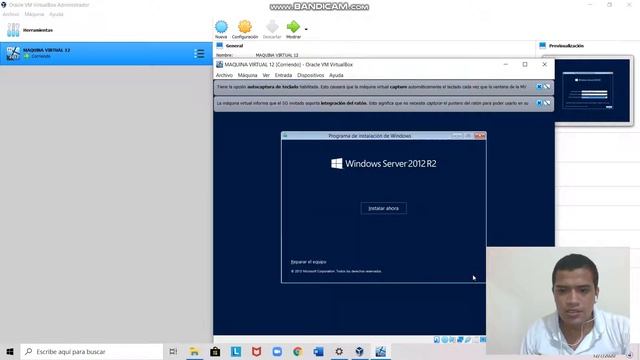Click the hard disk activity status icon
The image size is (640, 360).
click(x=437, y=340)
